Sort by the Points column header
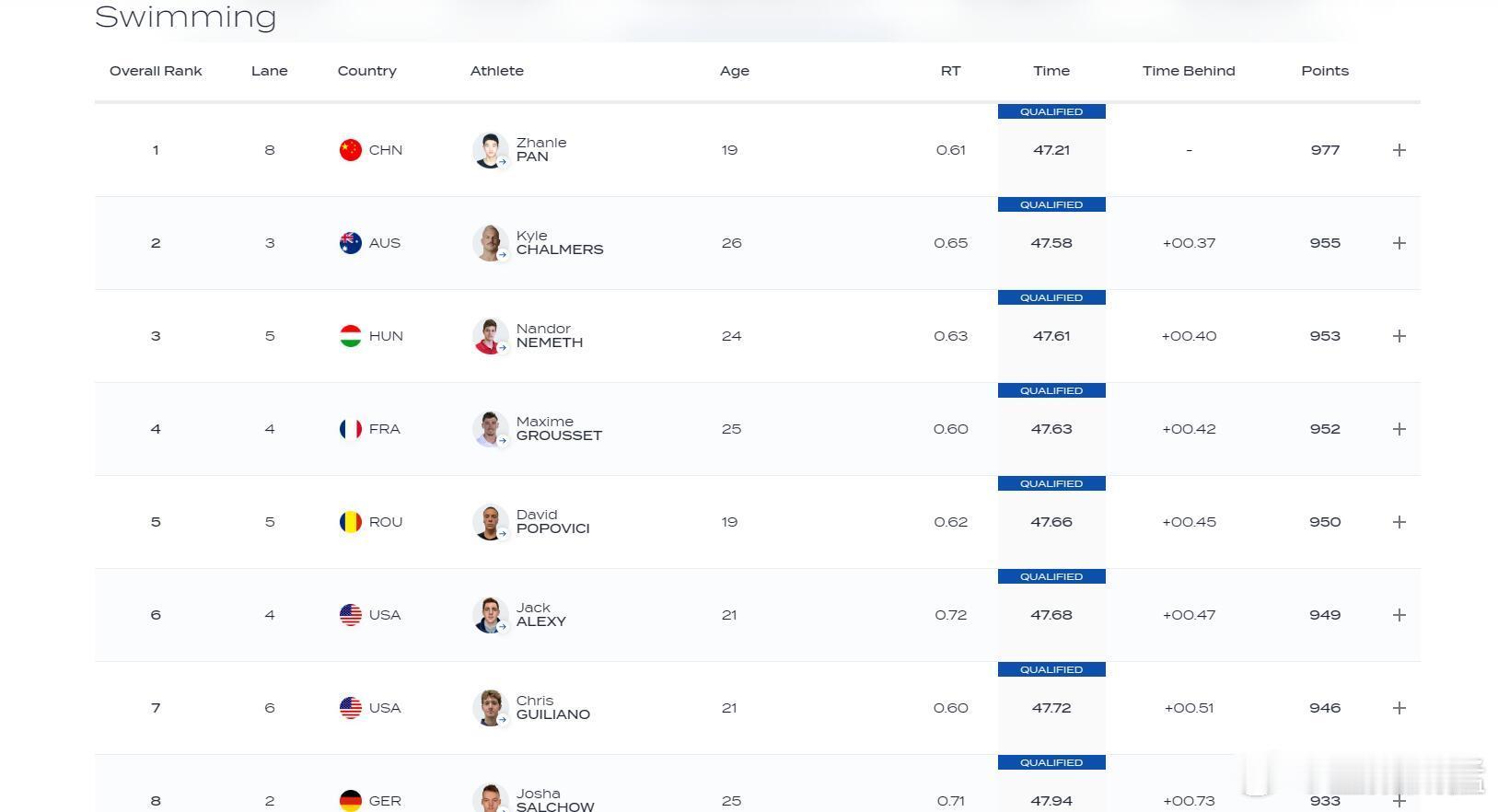The height and width of the screenshot is (812, 1498). pyautogui.click(x=1325, y=71)
